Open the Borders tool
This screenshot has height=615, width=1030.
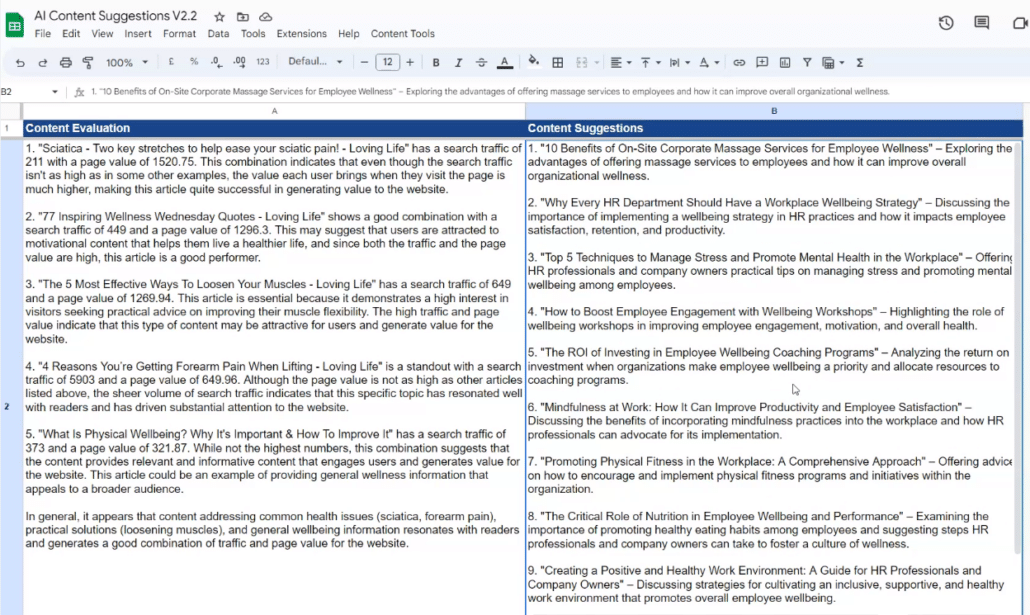558,62
